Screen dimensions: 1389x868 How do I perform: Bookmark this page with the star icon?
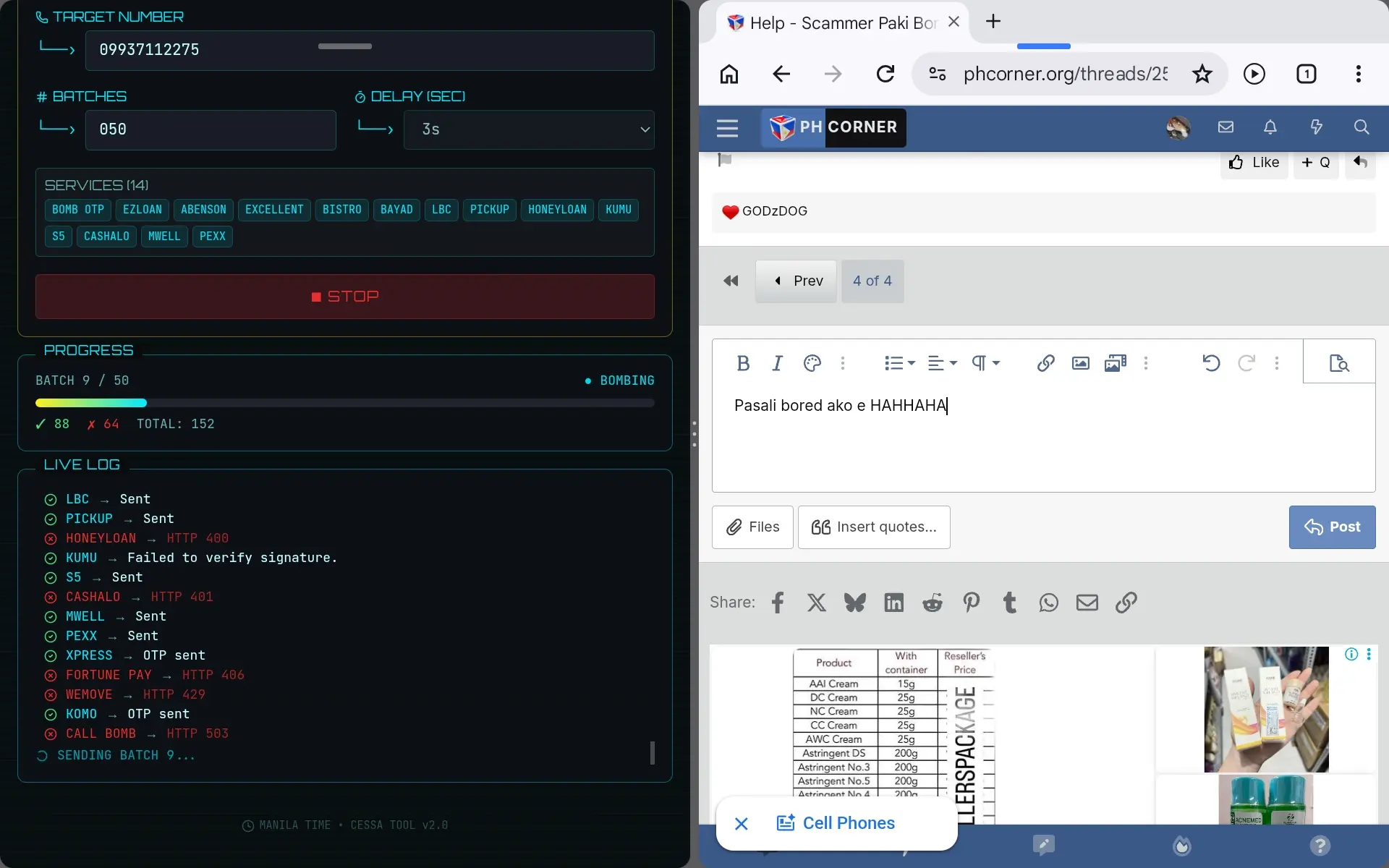coord(1202,74)
